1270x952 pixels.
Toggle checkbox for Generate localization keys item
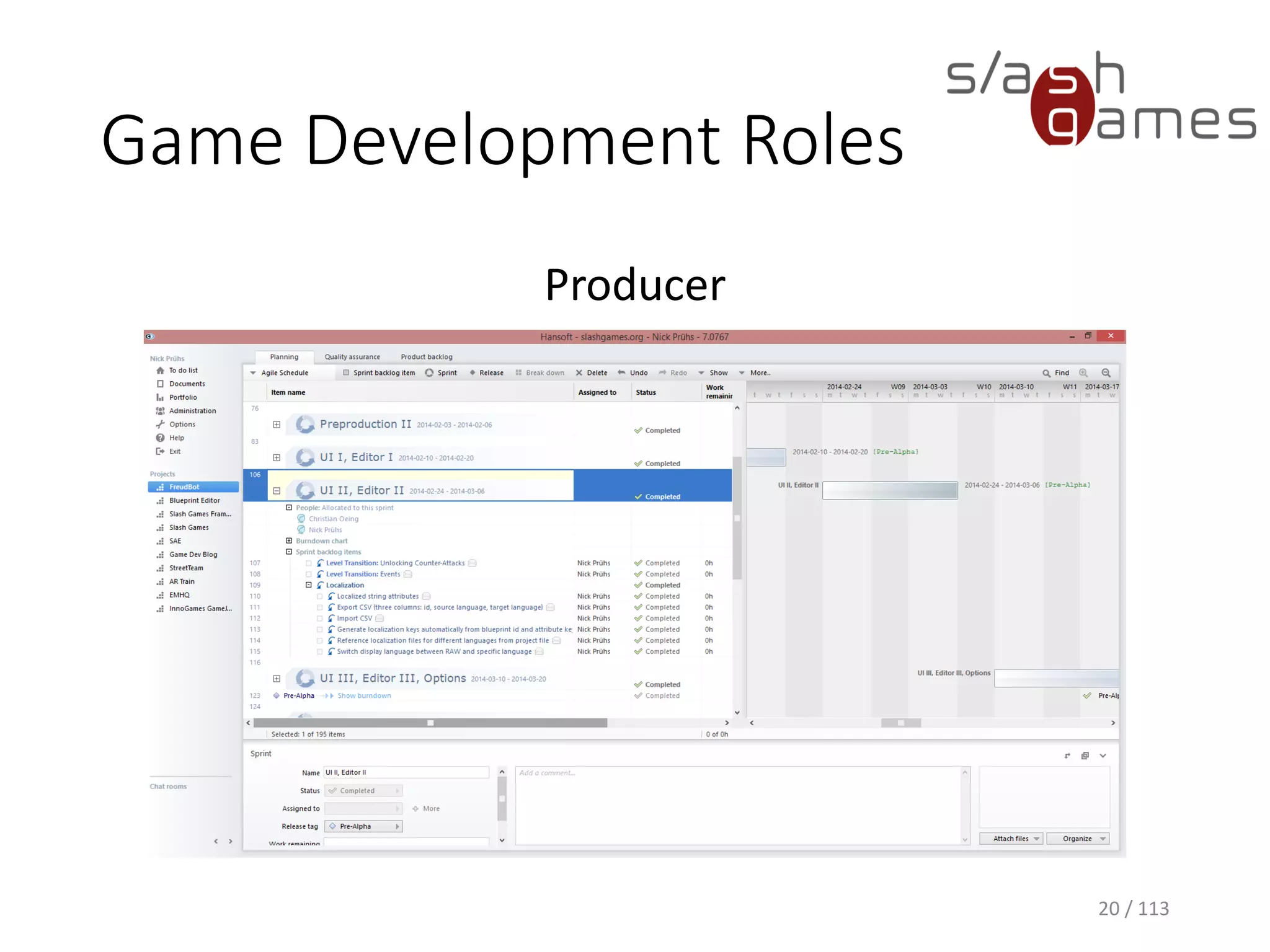click(x=320, y=630)
